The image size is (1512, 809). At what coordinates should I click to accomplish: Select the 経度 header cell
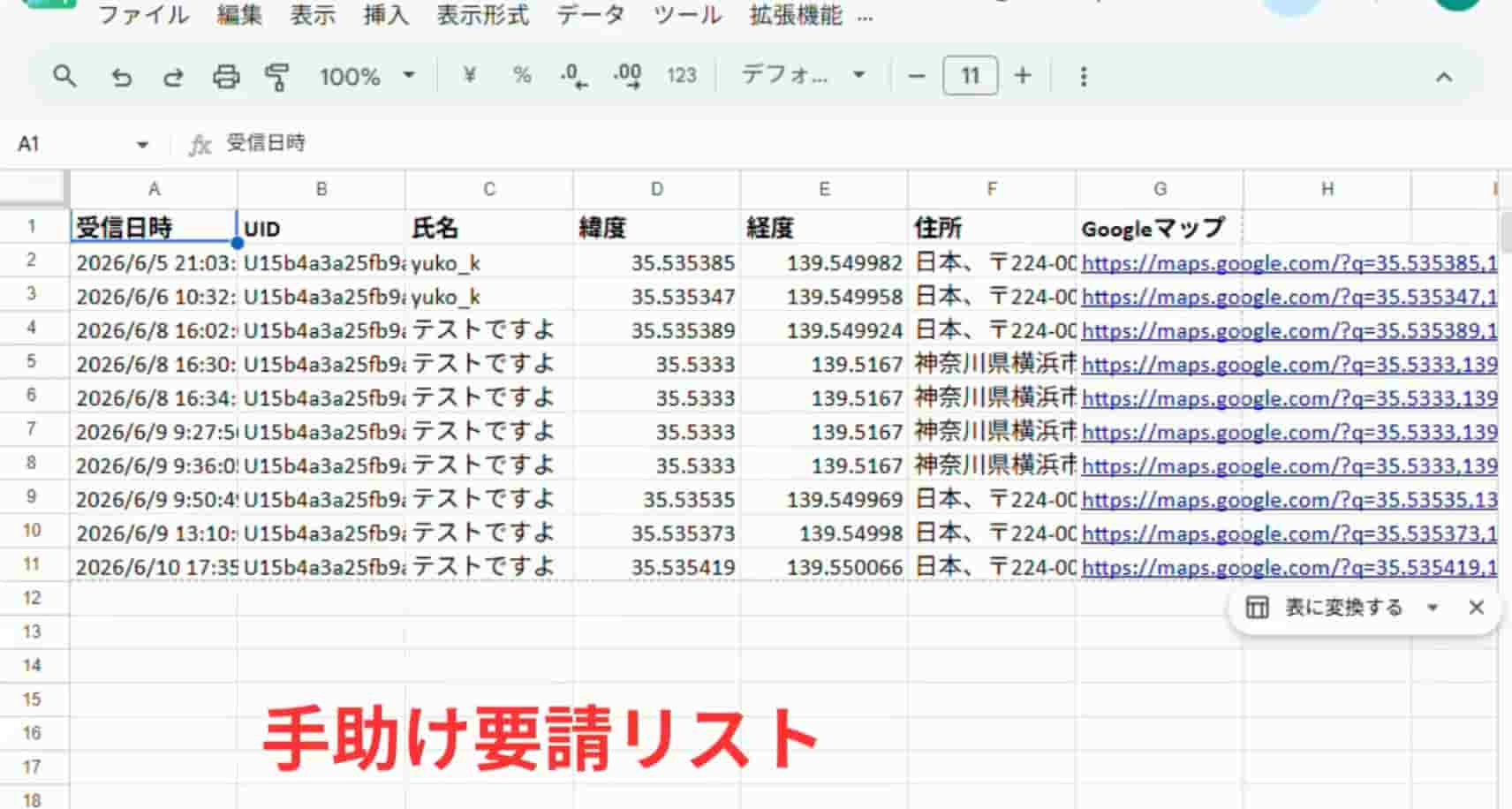pos(824,227)
